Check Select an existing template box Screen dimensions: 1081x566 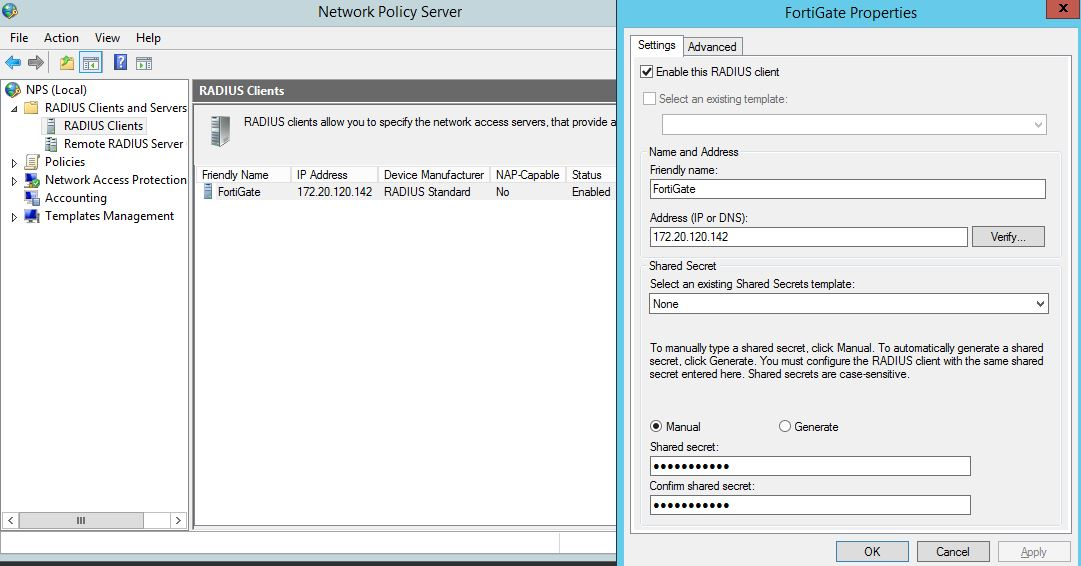pos(649,99)
